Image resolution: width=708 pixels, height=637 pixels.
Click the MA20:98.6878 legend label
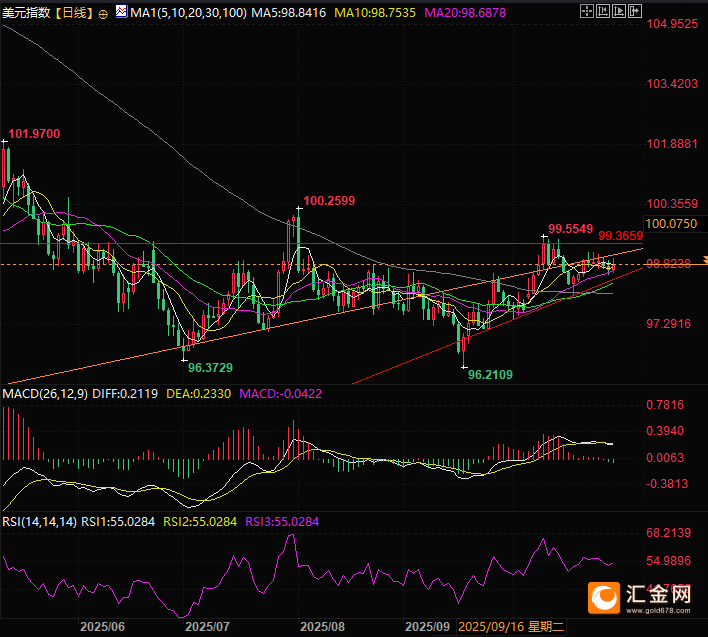pos(466,13)
